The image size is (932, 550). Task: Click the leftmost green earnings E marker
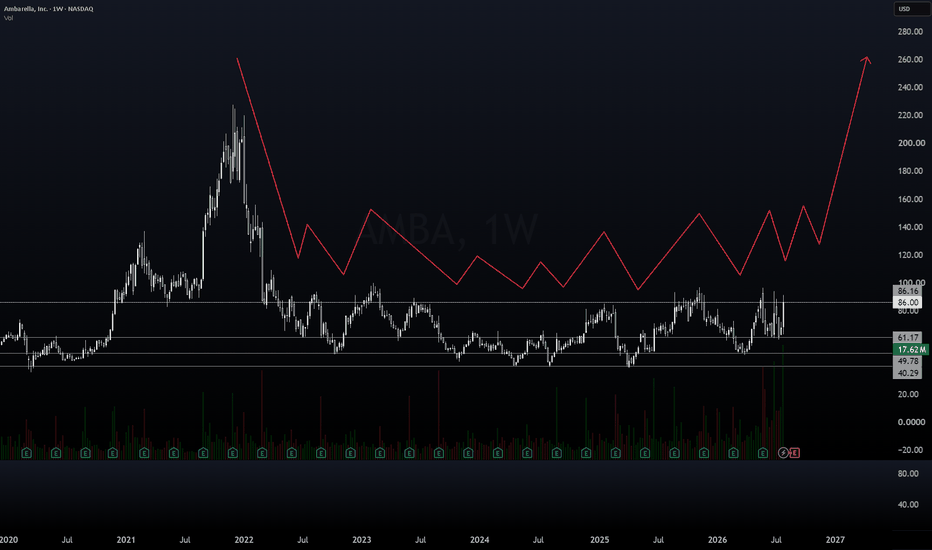[x=26, y=453]
